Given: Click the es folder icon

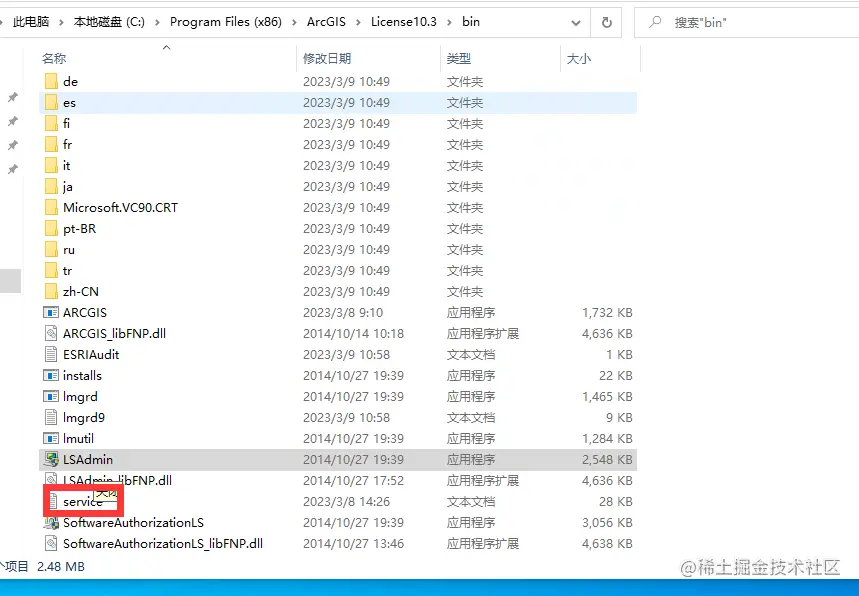Looking at the screenshot, I should coord(51,102).
